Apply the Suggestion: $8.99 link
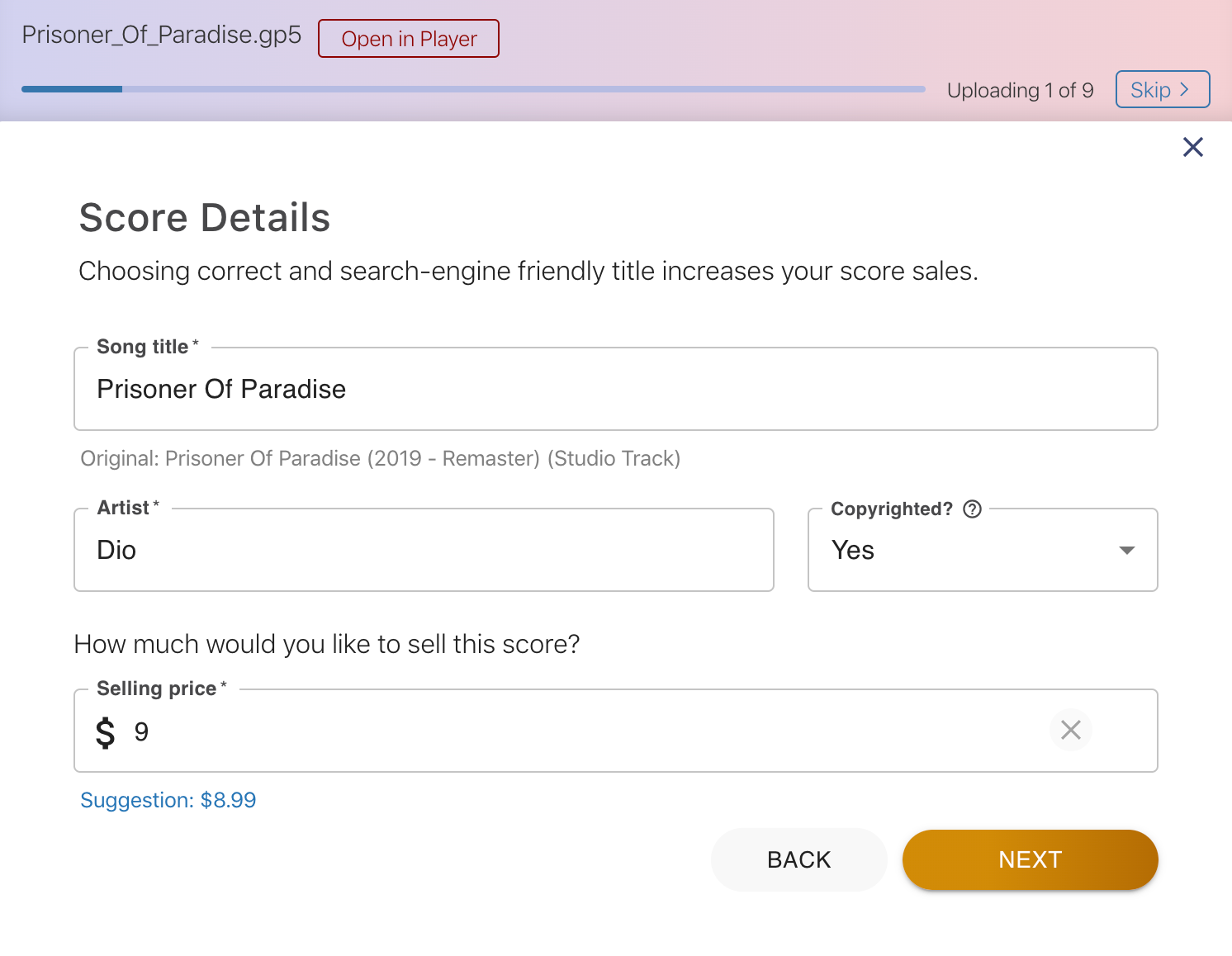1232x956 pixels. tap(168, 800)
